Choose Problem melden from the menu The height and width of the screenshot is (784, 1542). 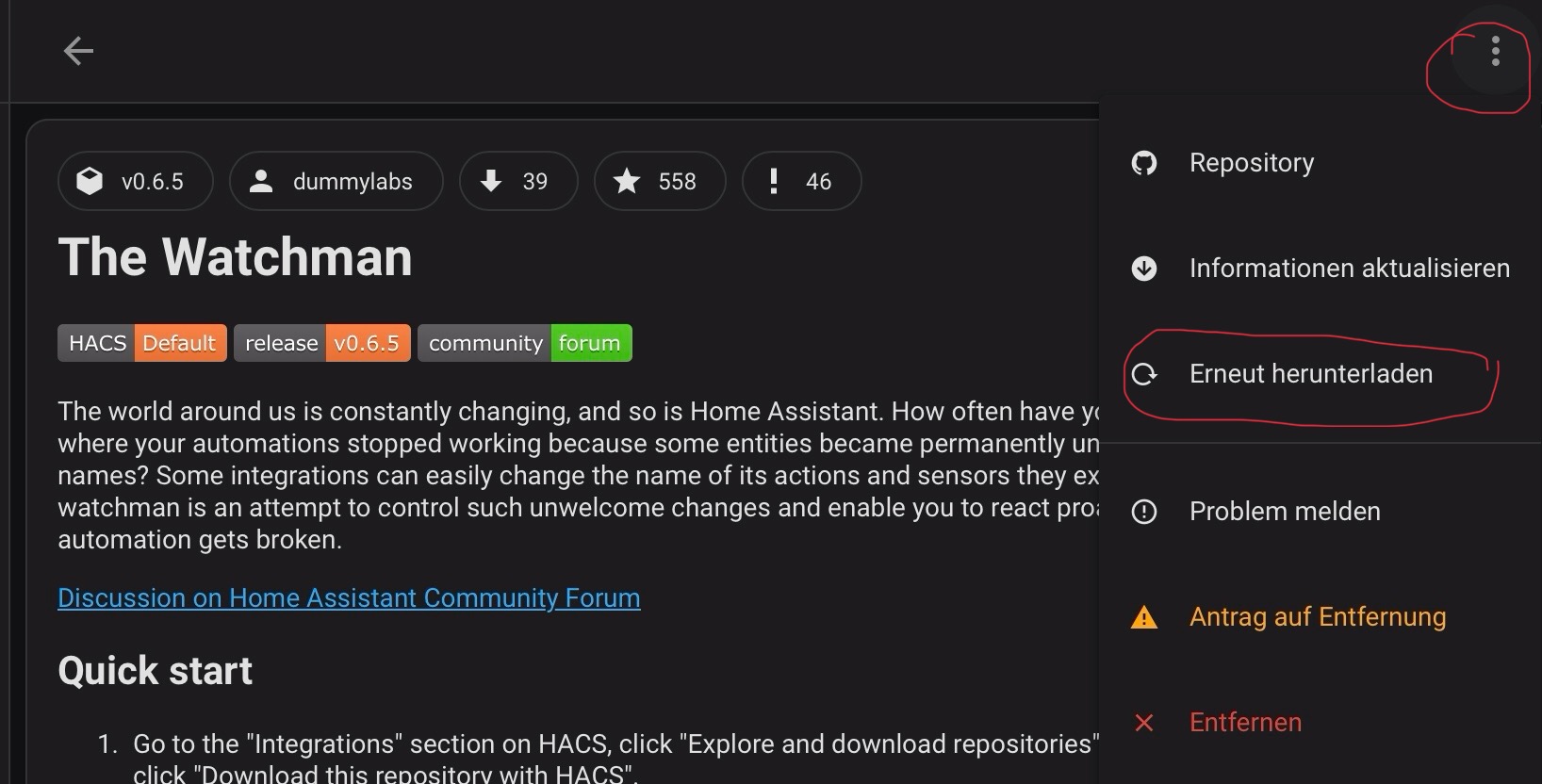1284,512
